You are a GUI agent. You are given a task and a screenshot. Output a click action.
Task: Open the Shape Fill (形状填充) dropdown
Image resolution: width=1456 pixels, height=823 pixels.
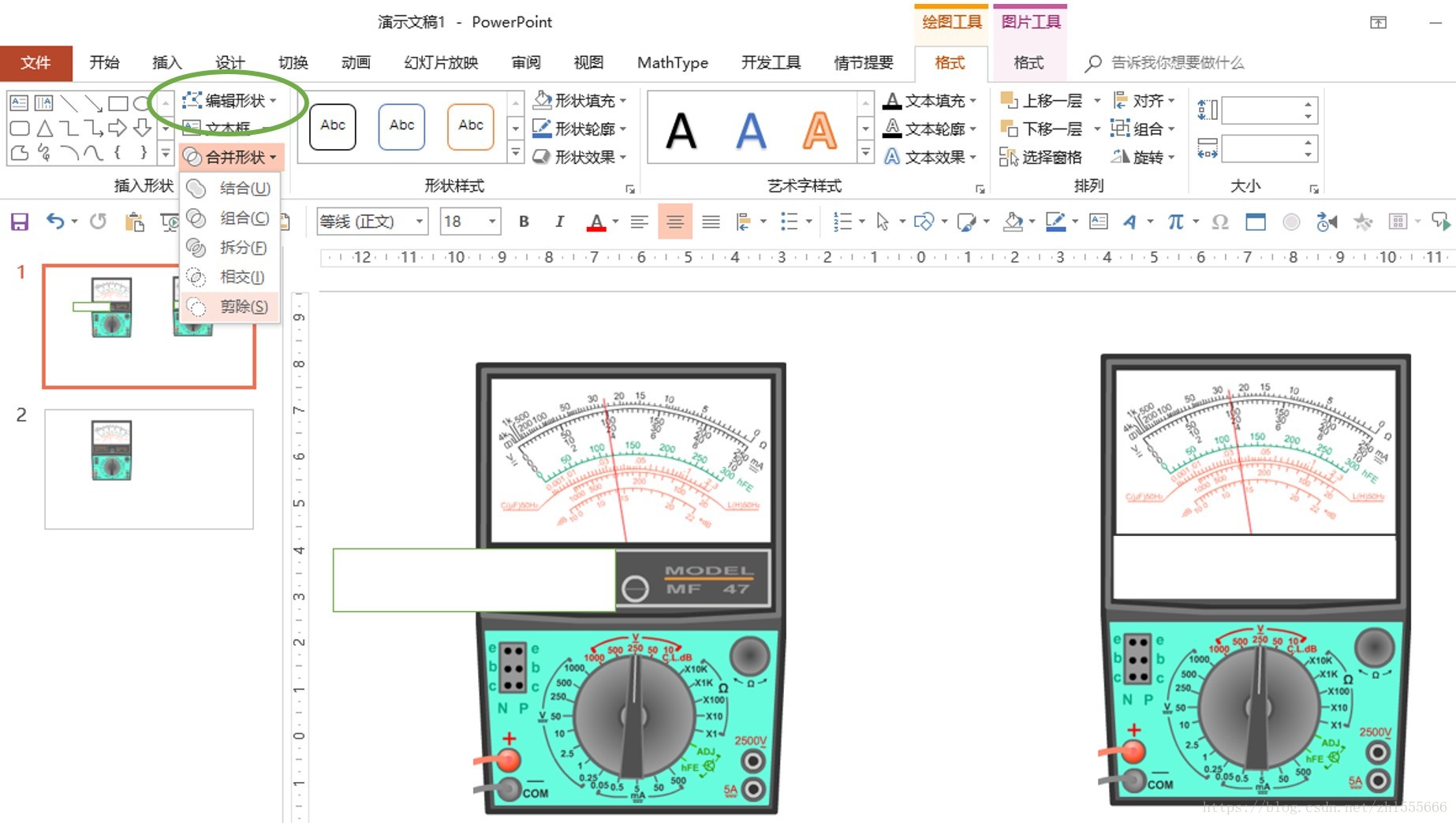pyautogui.click(x=580, y=100)
